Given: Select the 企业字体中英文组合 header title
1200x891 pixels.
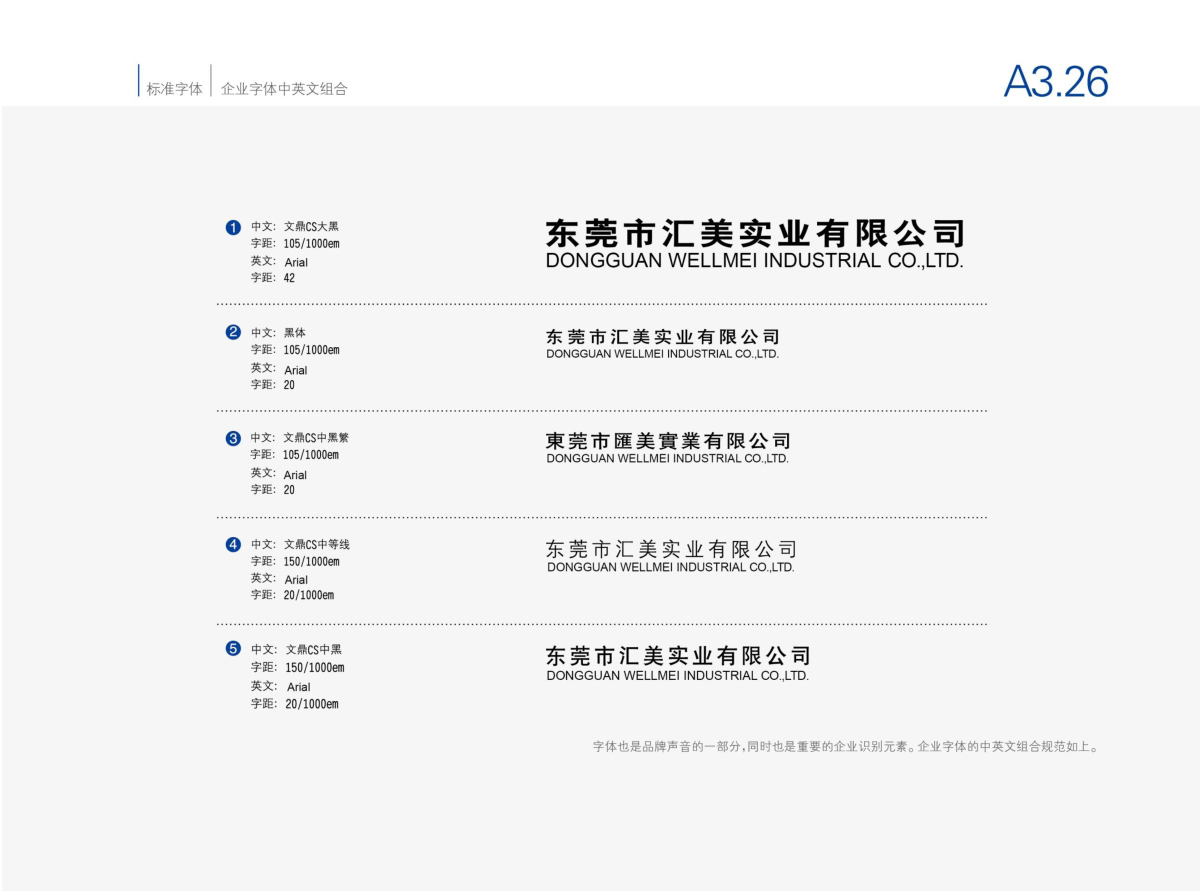Looking at the screenshot, I should [284, 89].
